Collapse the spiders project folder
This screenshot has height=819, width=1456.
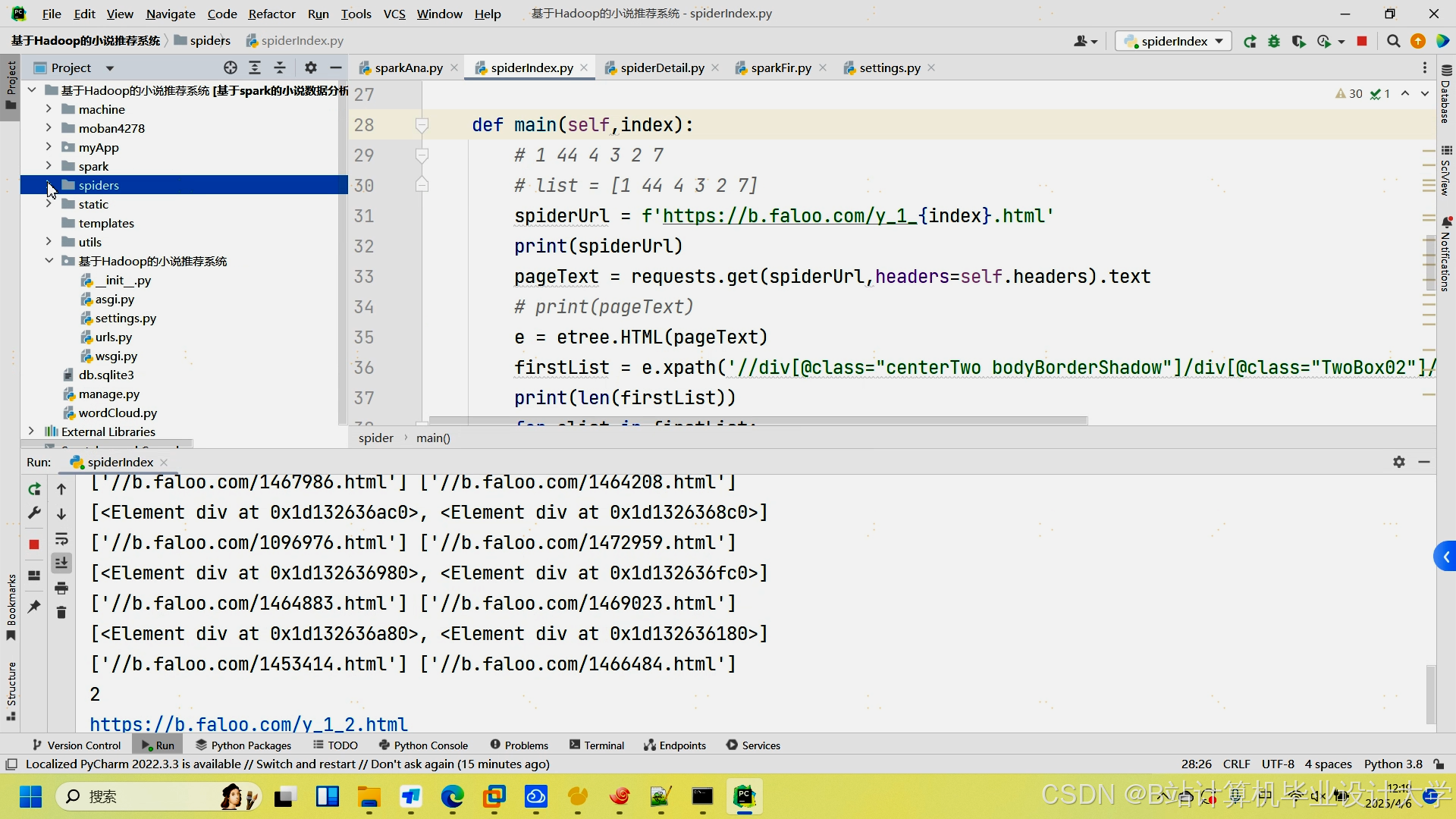(x=48, y=184)
